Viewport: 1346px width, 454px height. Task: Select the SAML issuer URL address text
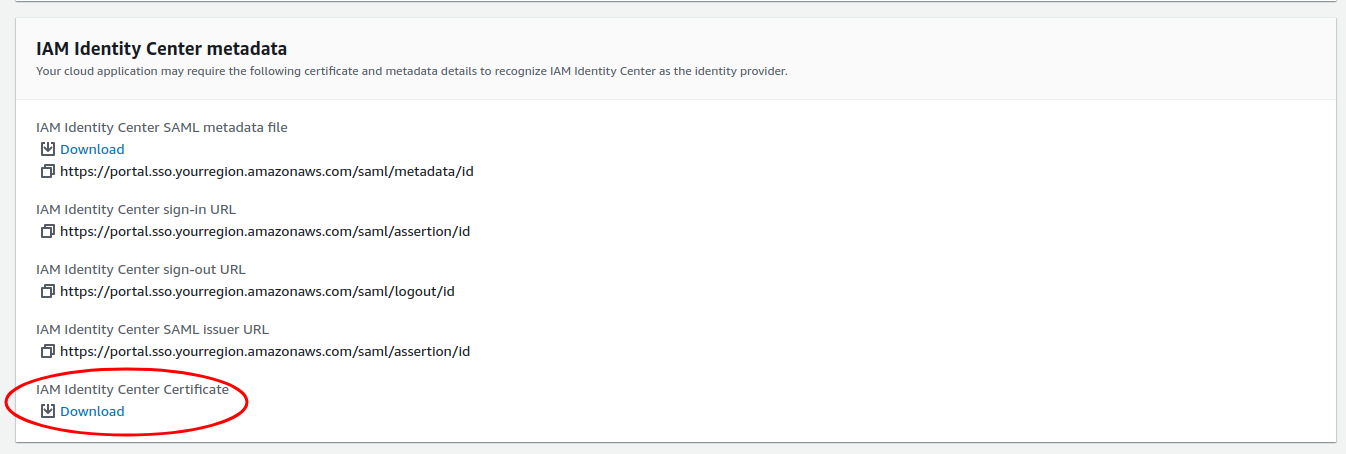[265, 351]
